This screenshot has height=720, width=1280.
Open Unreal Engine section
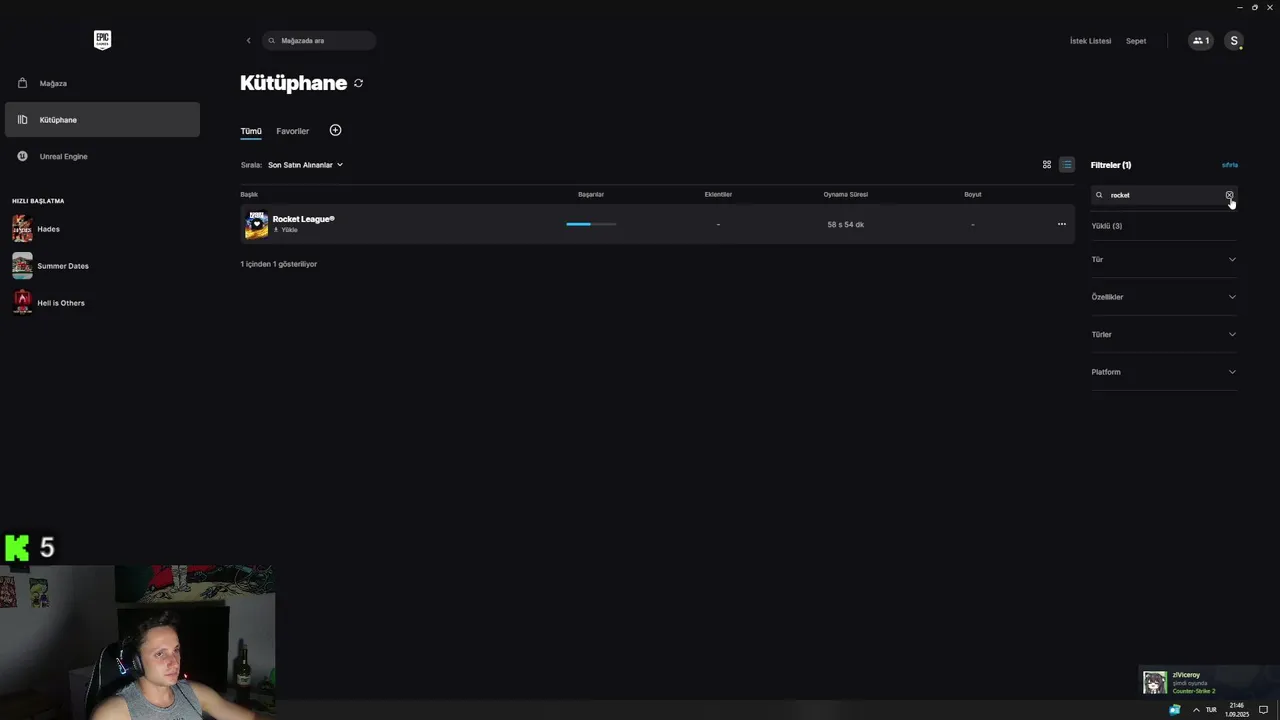click(x=102, y=156)
